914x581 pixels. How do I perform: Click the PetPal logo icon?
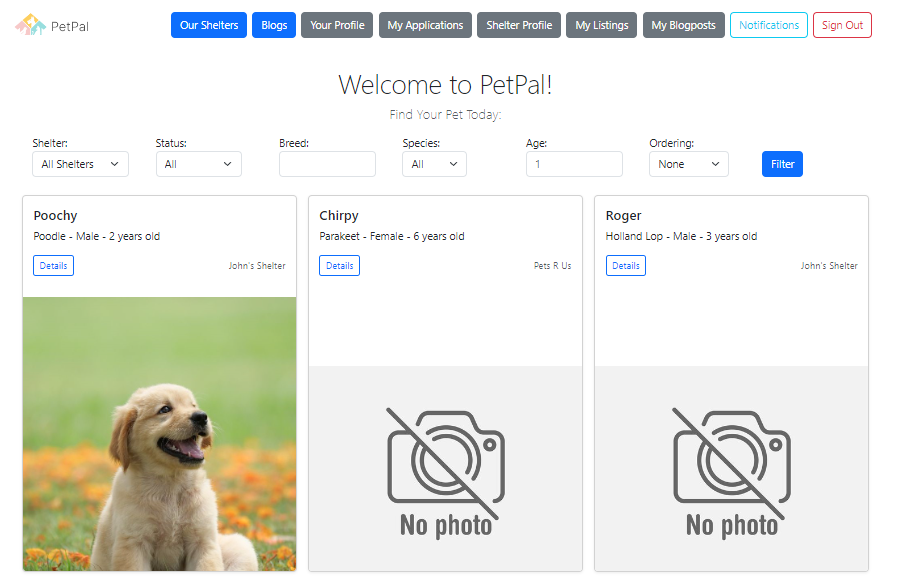tap(30, 25)
